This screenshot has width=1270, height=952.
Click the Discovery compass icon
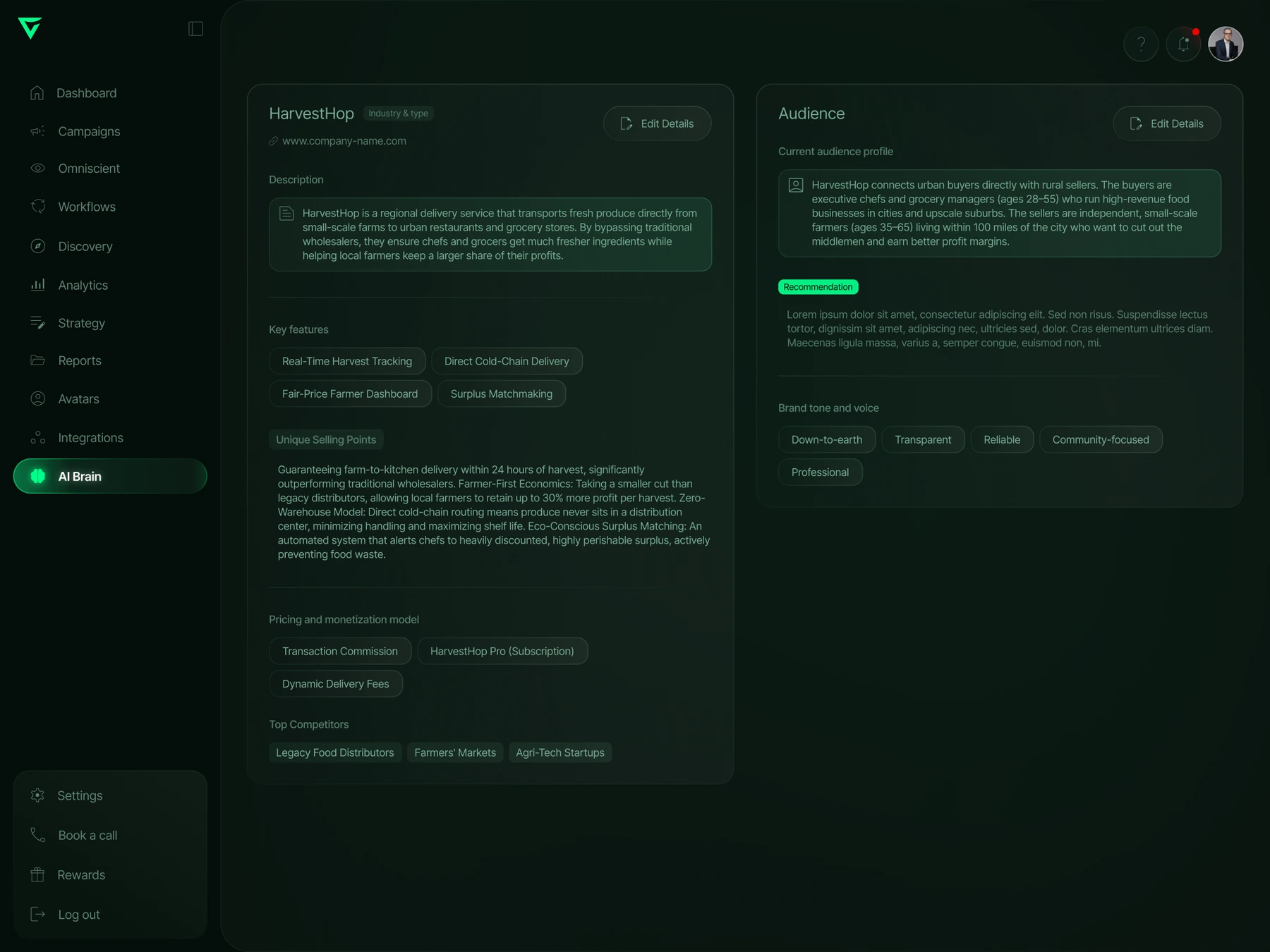38,246
